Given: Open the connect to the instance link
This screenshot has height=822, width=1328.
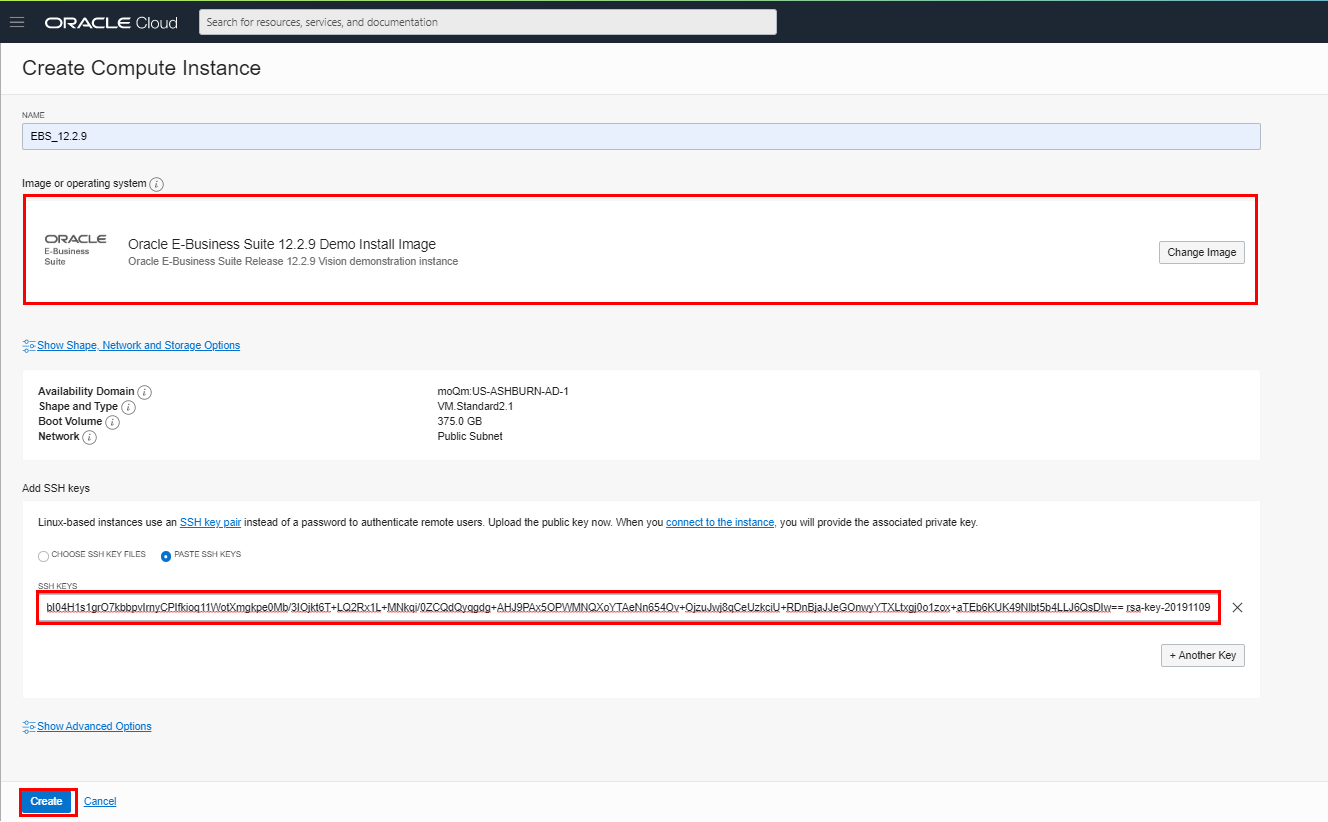Looking at the screenshot, I should (720, 522).
